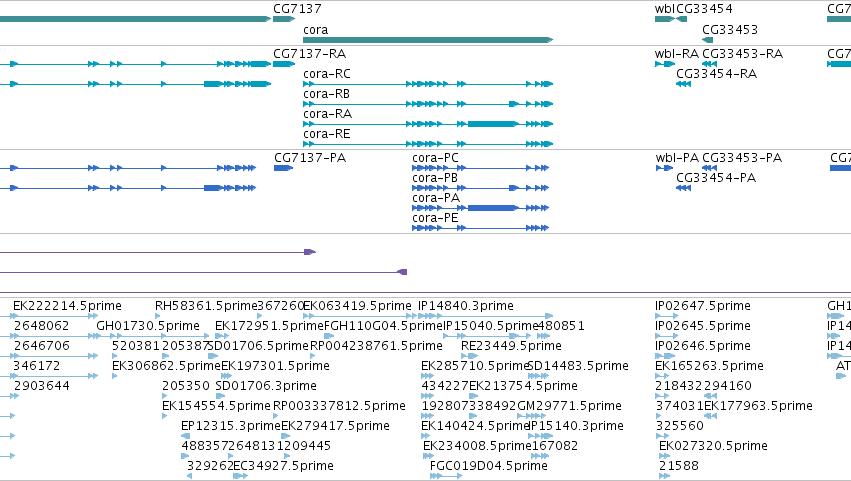The width and height of the screenshot is (851, 481).
Task: Select feature 2903644
Action: 41,387
